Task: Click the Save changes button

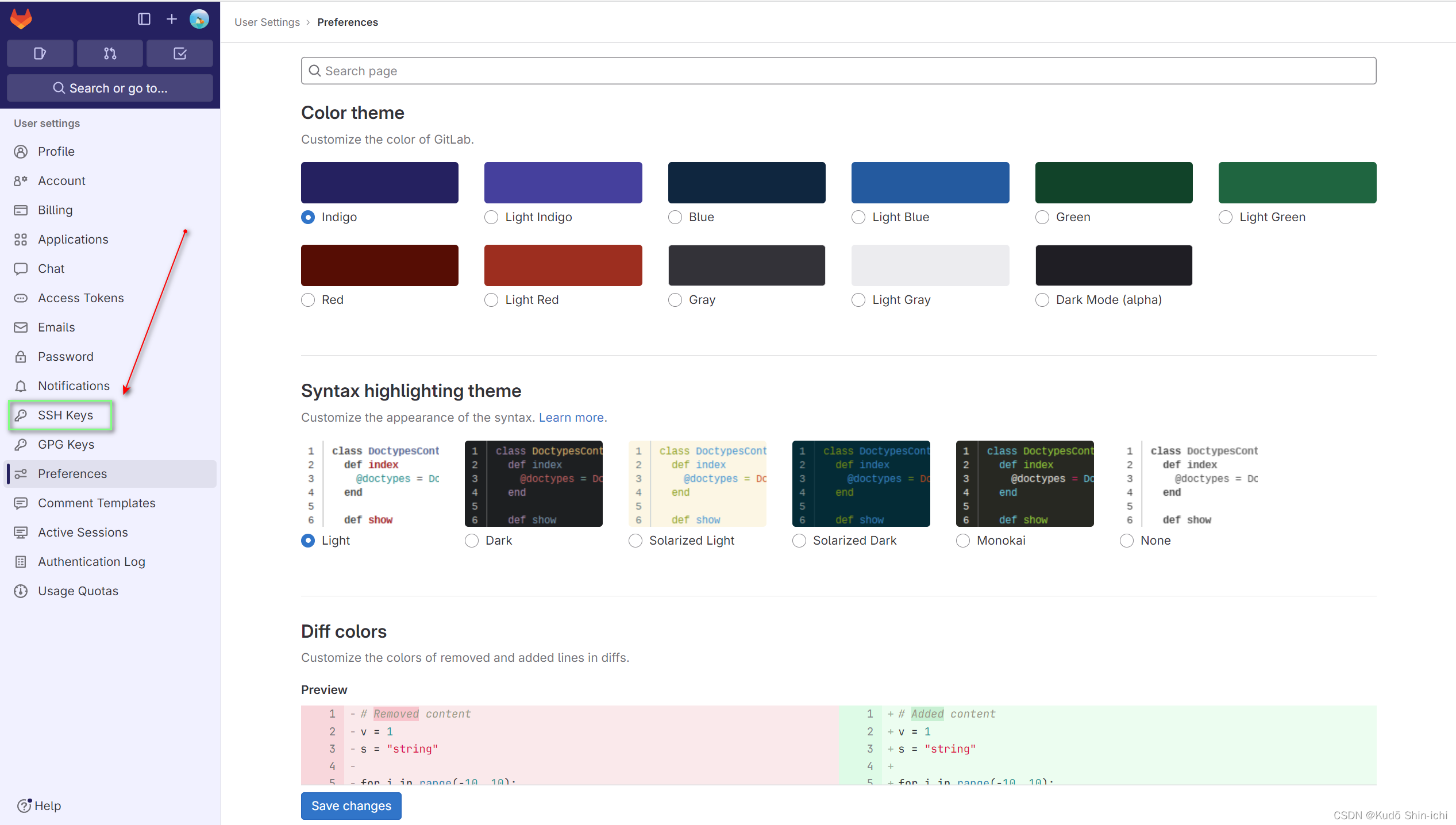Action: point(350,805)
